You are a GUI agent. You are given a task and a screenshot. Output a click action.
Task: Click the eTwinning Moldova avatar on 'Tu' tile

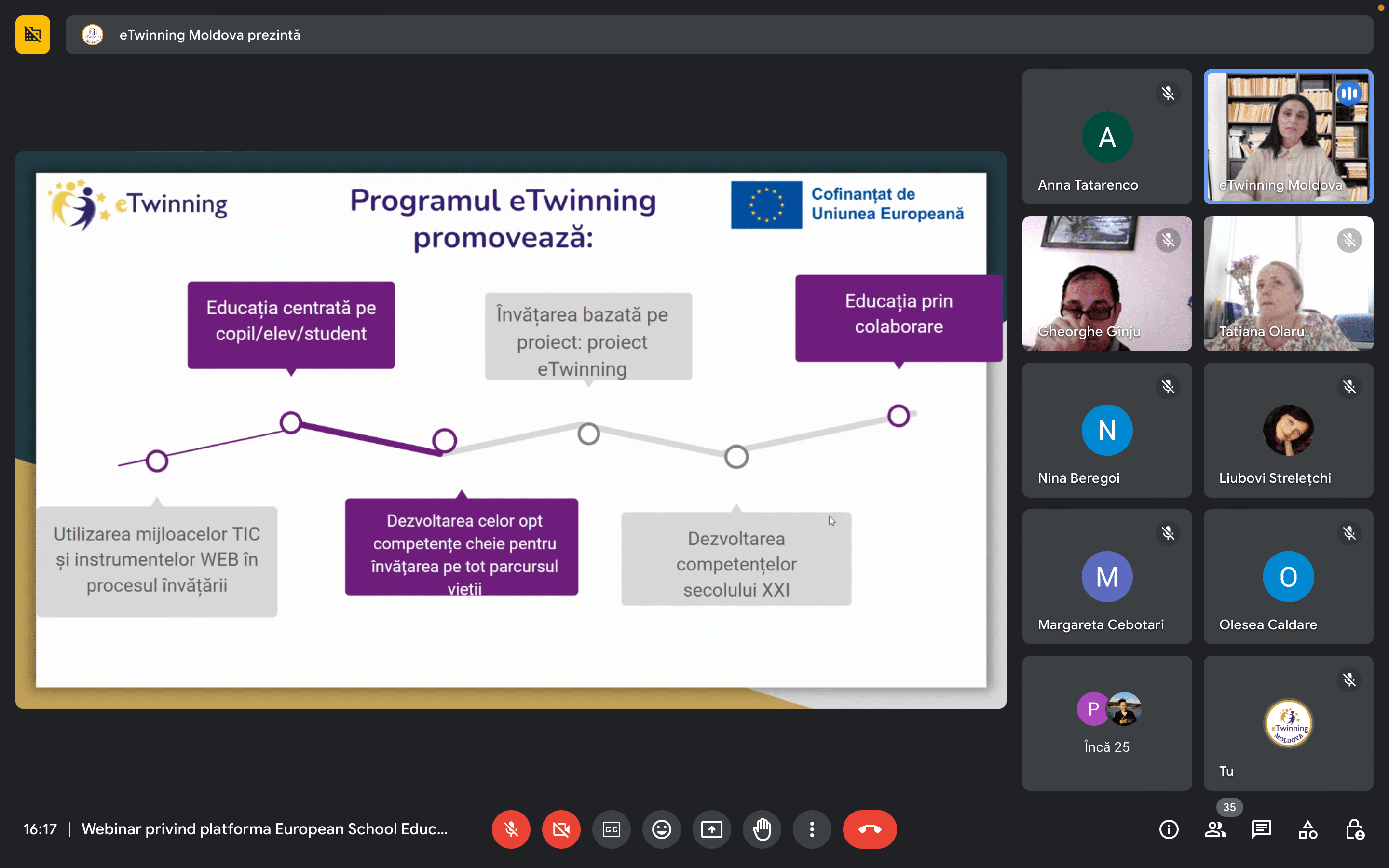[x=1288, y=723]
